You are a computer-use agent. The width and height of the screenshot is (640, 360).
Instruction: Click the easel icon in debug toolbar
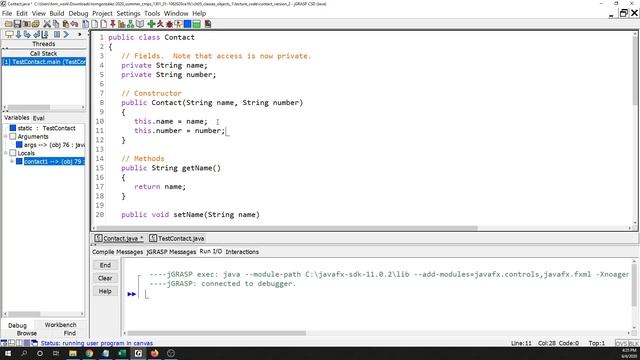tap(9, 35)
